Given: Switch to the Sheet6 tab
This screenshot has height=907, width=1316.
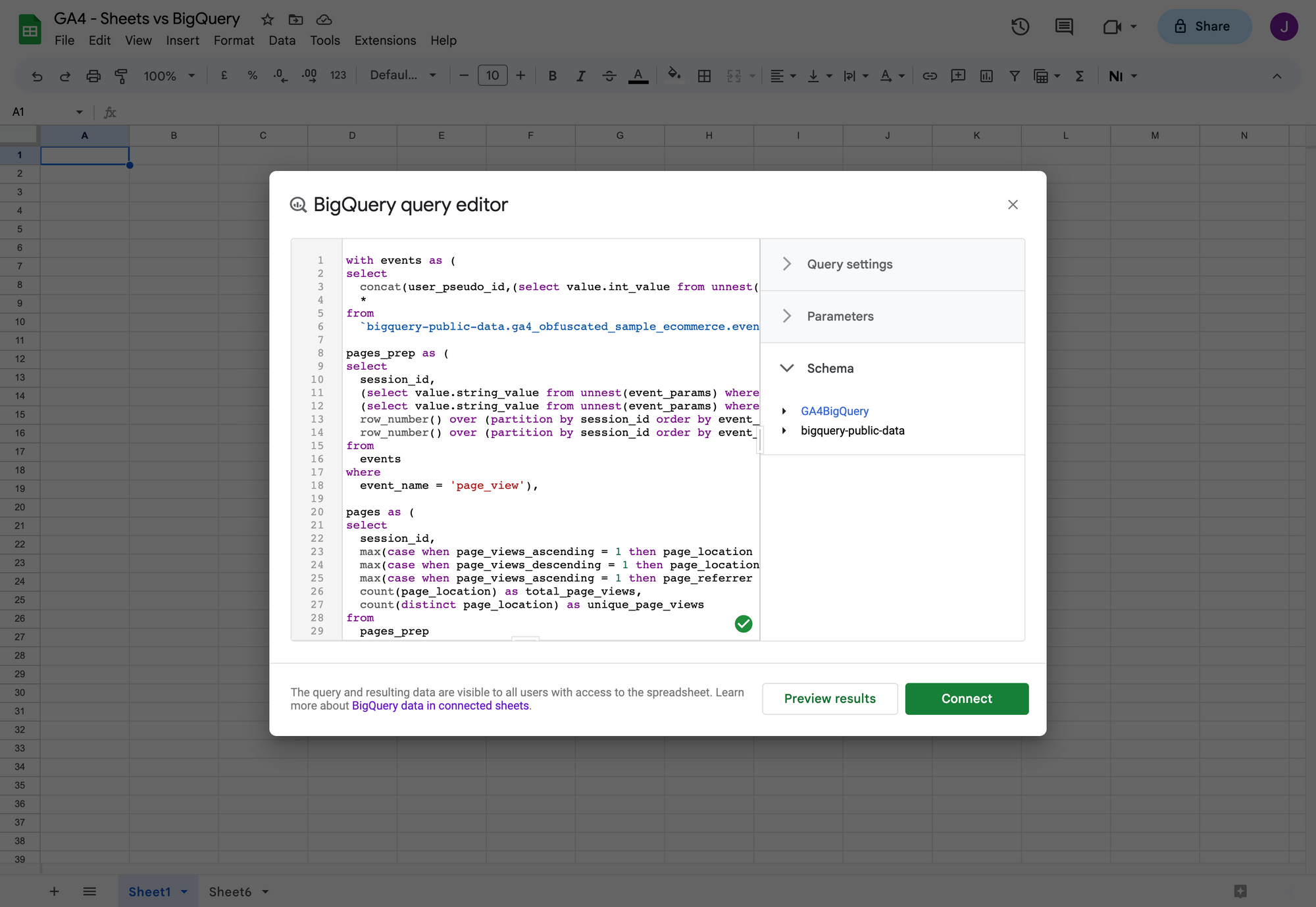Looking at the screenshot, I should (230, 892).
